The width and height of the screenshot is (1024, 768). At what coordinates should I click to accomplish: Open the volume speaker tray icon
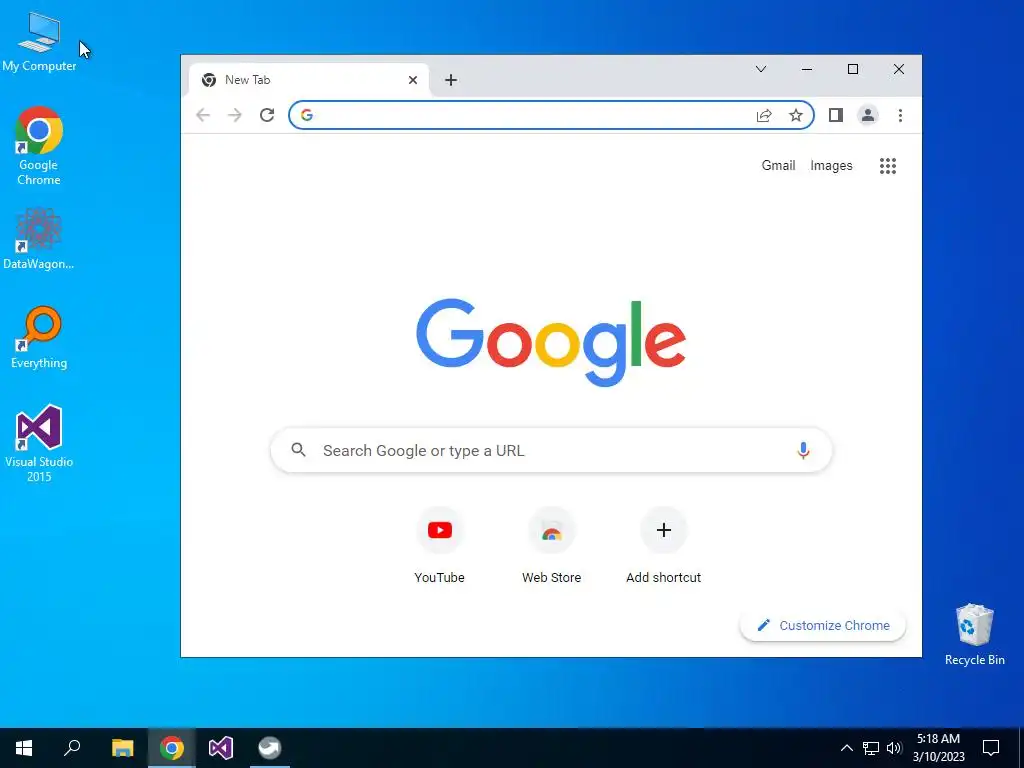pyautogui.click(x=894, y=748)
